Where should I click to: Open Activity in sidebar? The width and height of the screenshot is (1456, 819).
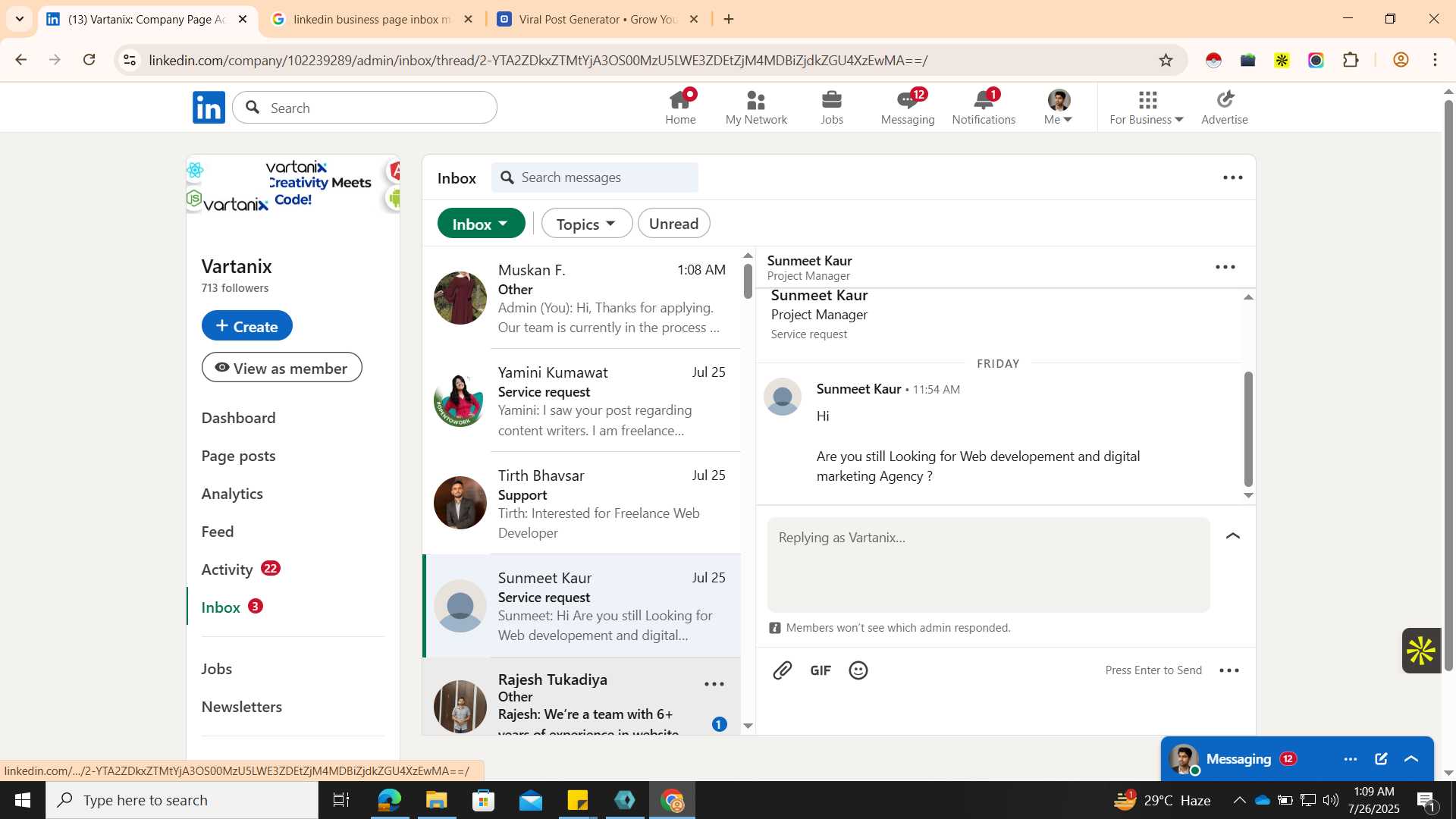[x=227, y=570]
